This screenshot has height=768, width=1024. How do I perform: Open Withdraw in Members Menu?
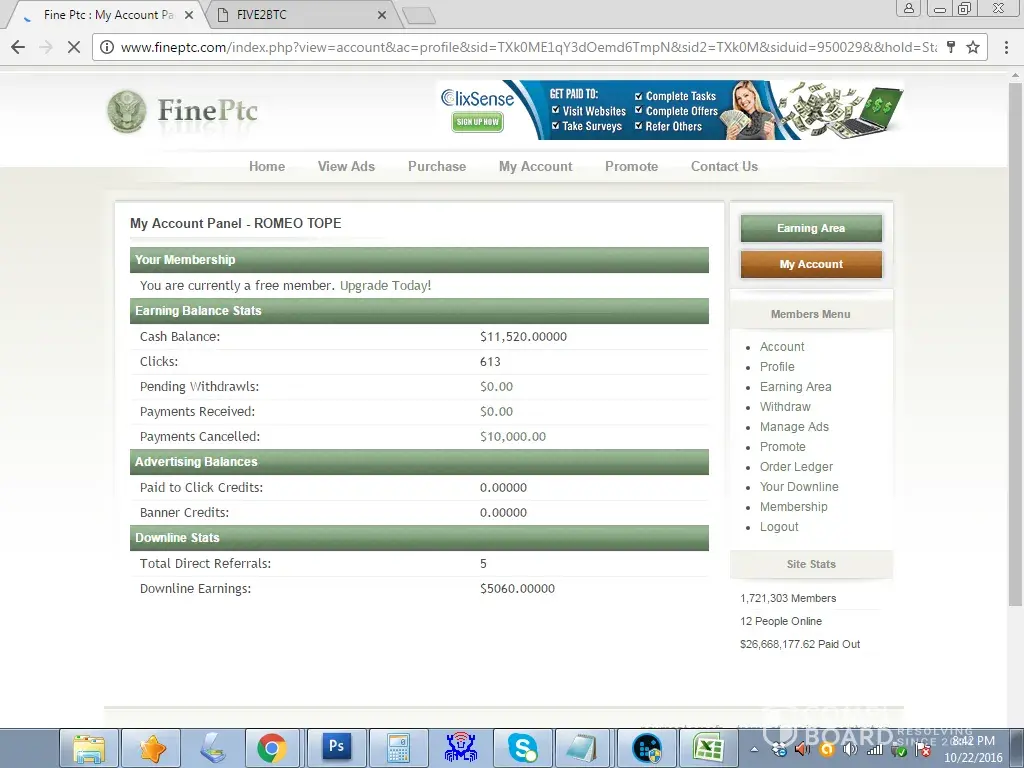coord(785,407)
